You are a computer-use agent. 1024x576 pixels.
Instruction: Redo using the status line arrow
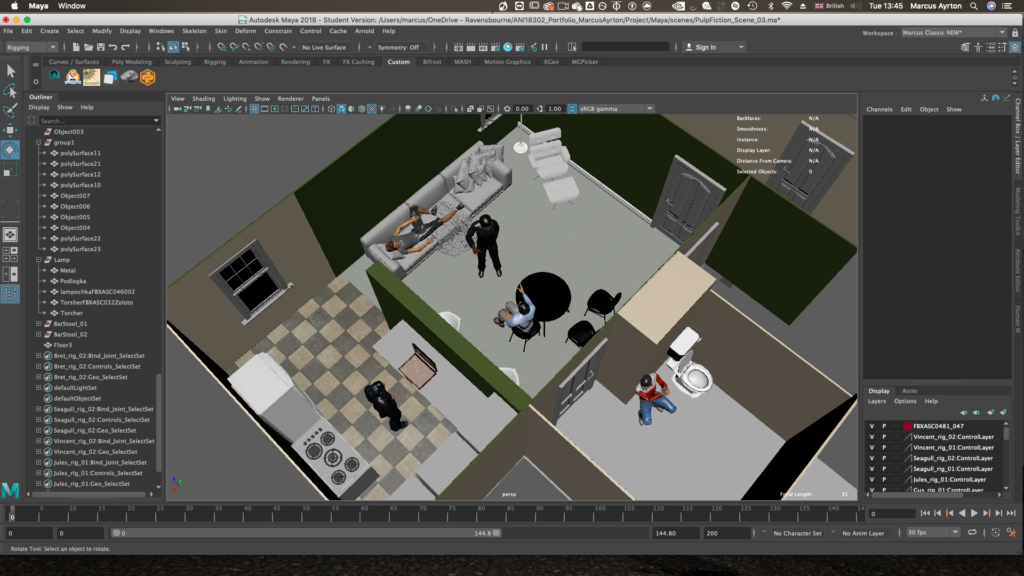tap(125, 47)
